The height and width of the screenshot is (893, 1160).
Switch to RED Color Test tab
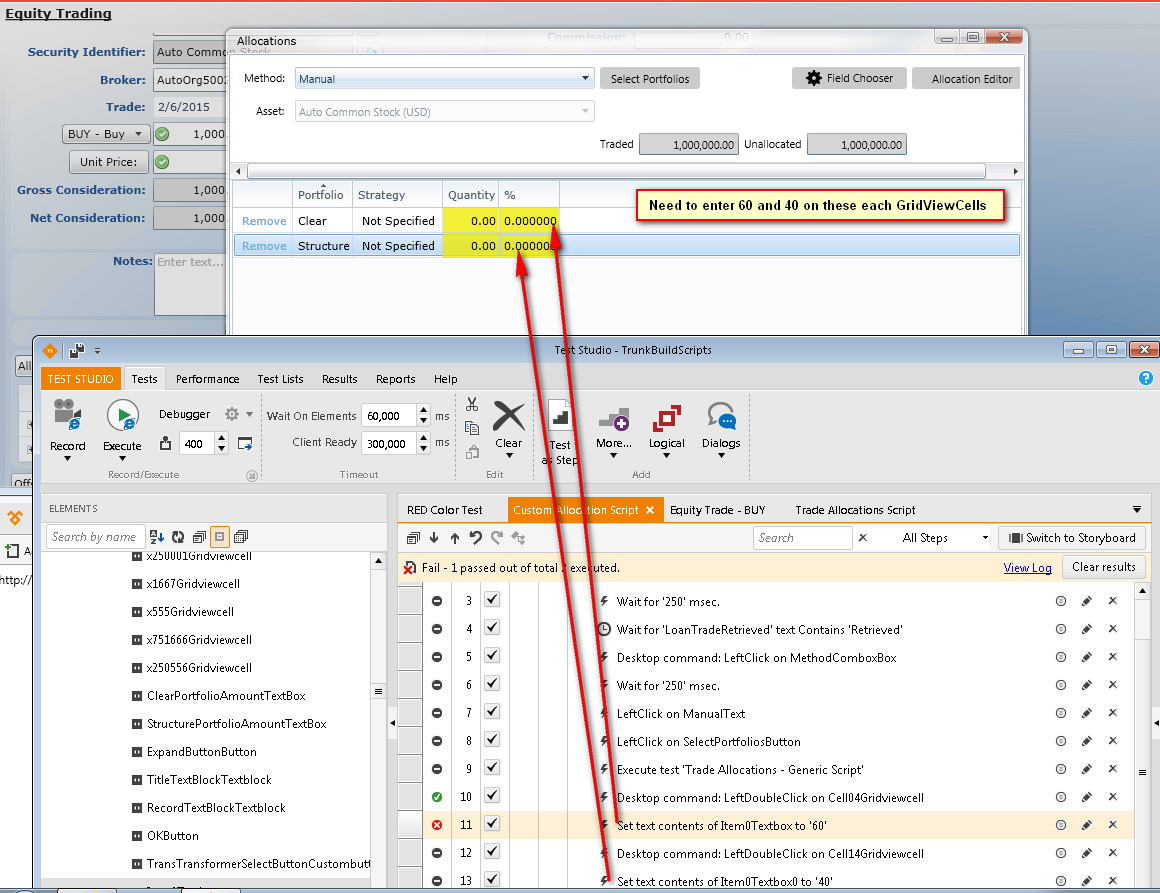445,510
